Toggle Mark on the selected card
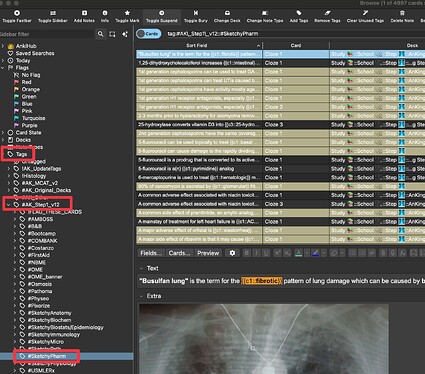 pyautogui.click(x=127, y=16)
